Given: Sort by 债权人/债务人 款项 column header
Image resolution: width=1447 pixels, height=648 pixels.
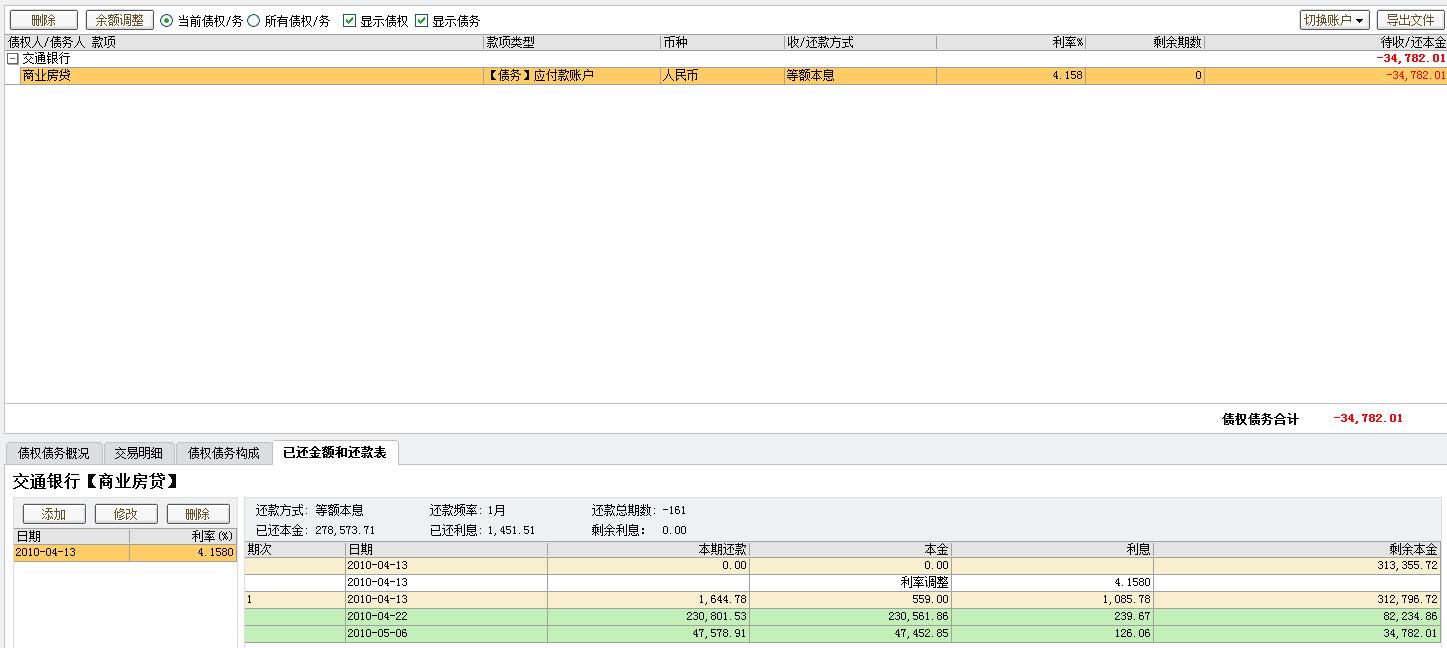Looking at the screenshot, I should coord(244,43).
